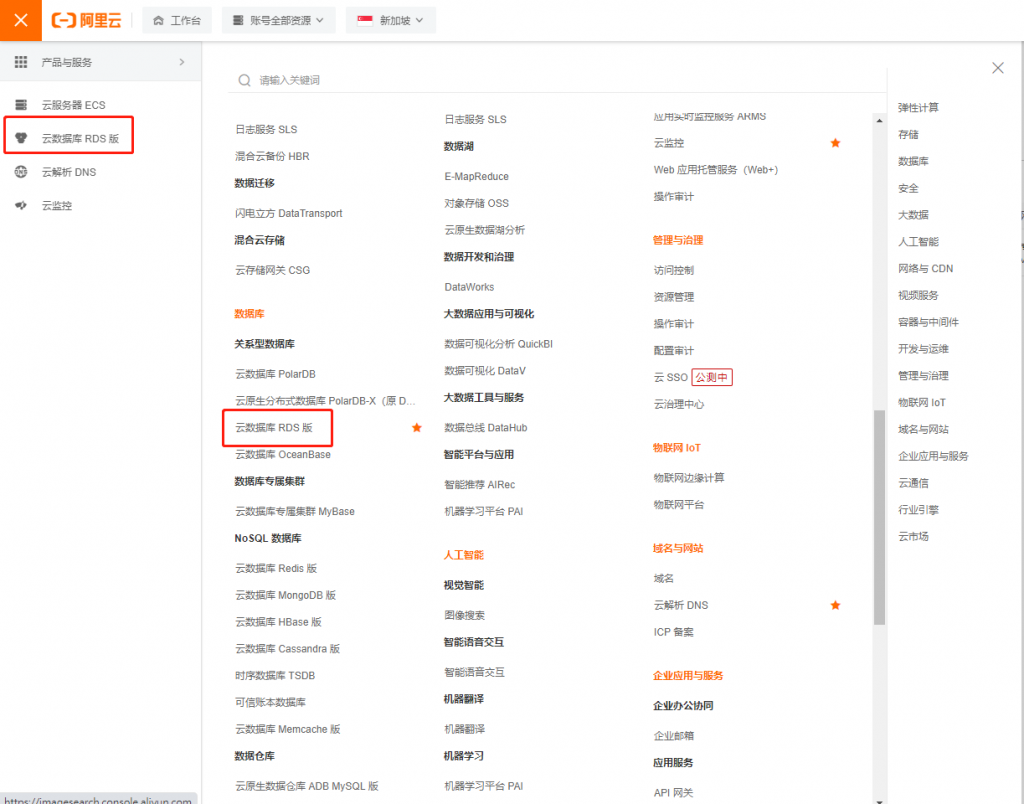
Task: Open 云数据库 Cassandra 版
Action: pyautogui.click(x=287, y=649)
